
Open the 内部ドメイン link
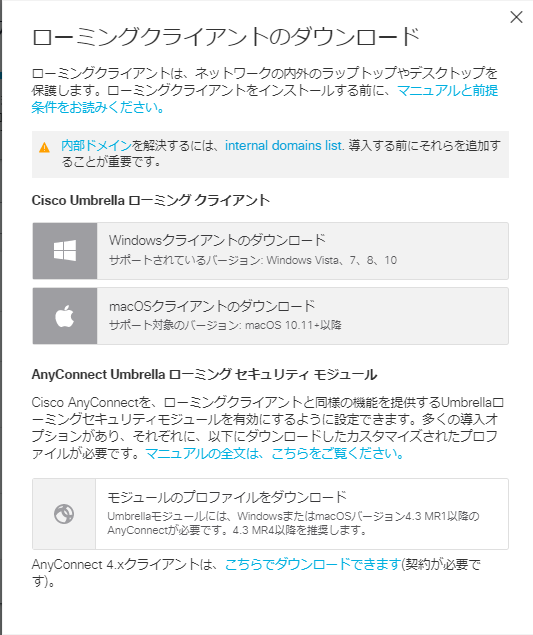[x=96, y=145]
